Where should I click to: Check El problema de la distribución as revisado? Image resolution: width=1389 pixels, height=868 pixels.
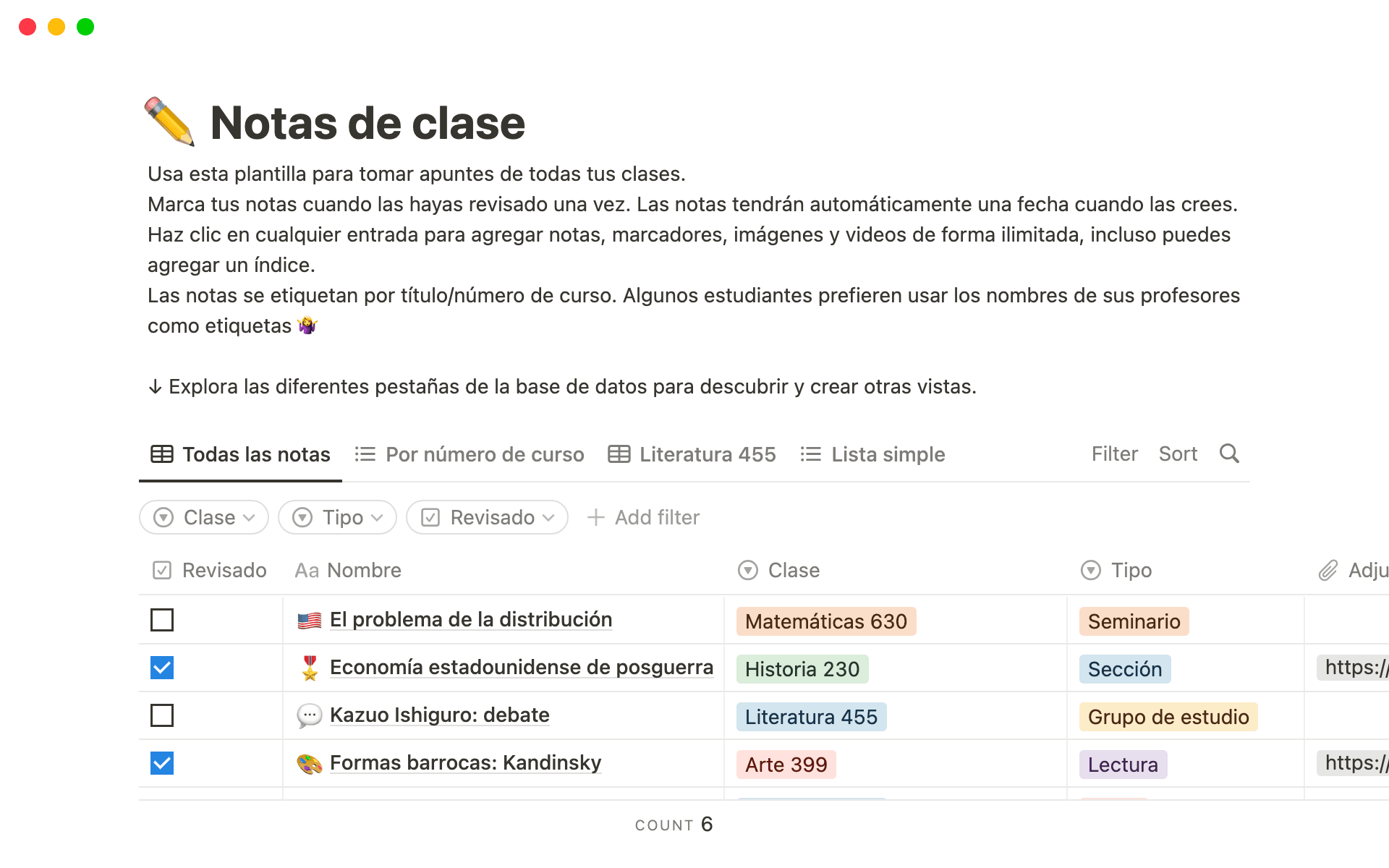[161, 620]
